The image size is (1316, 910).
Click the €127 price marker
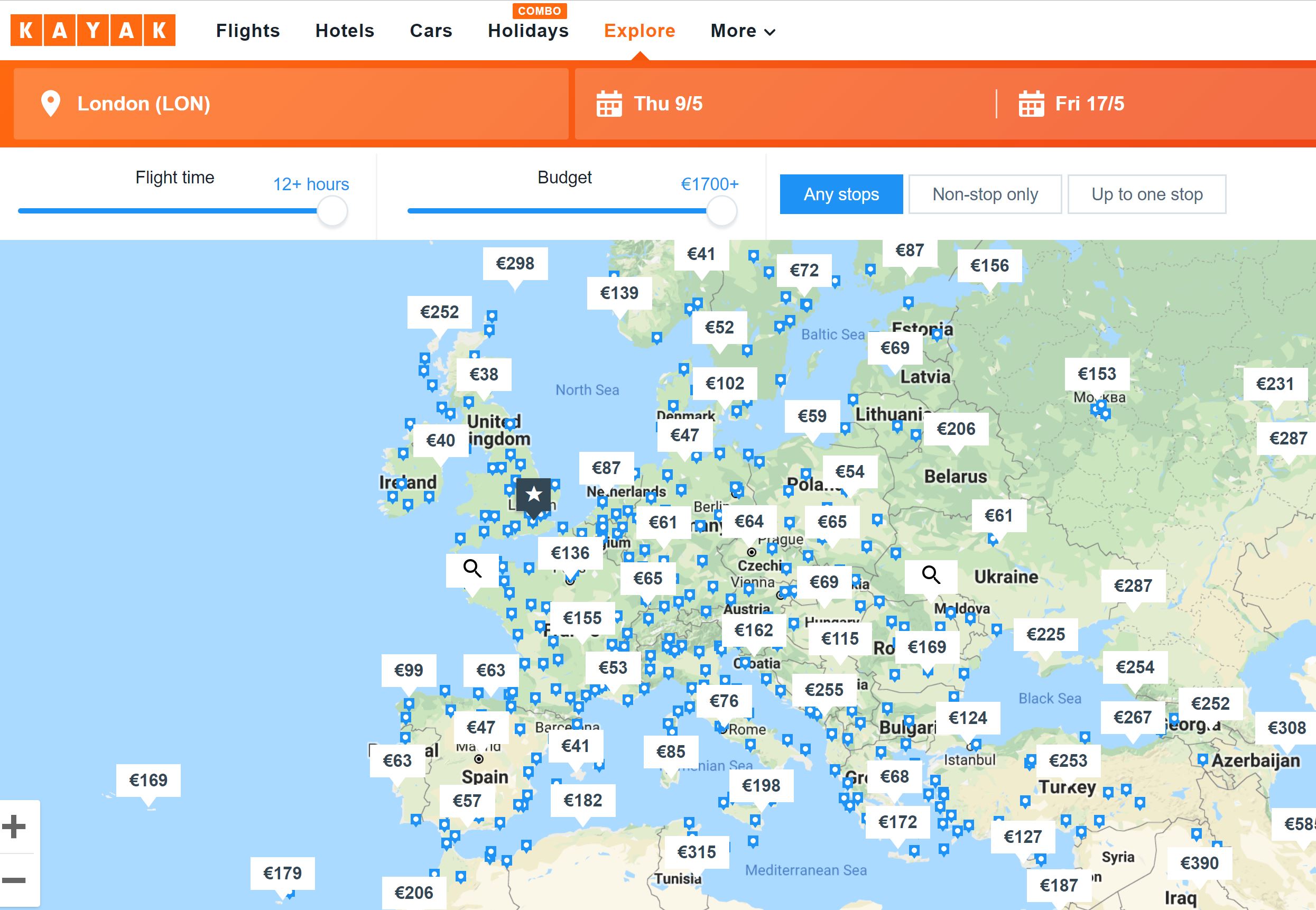pos(1023,837)
